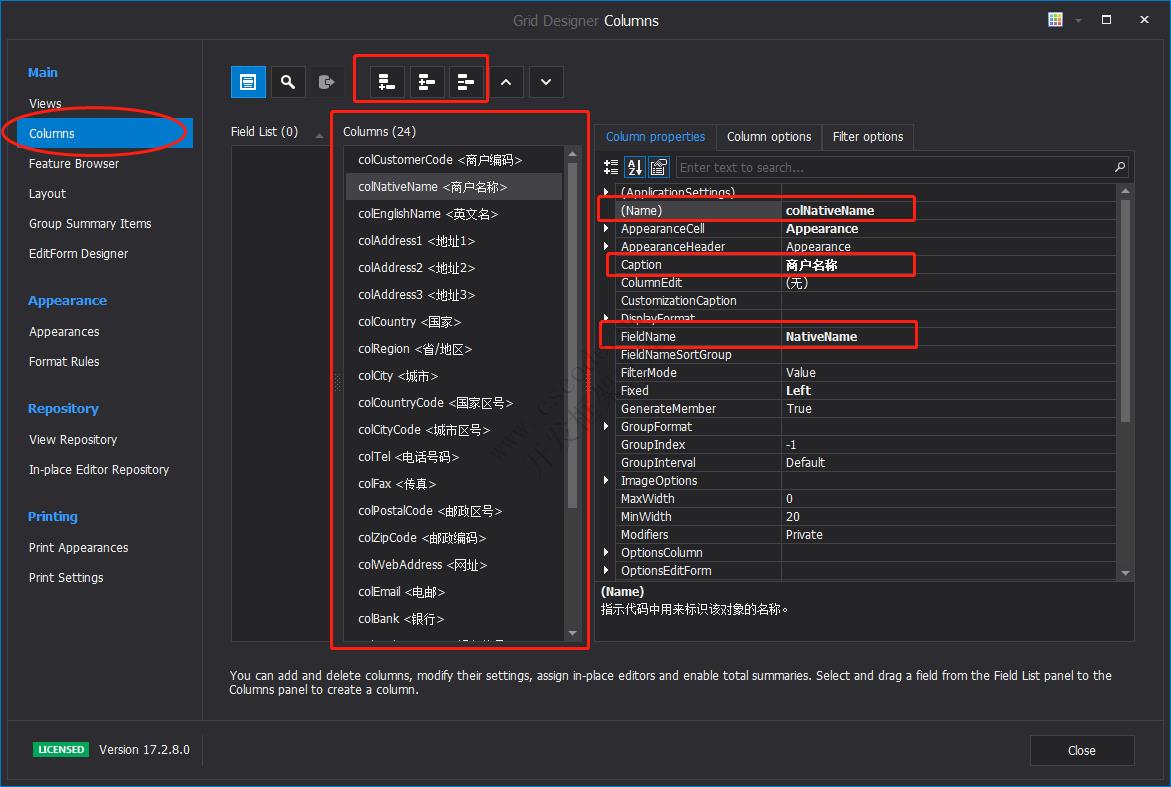The image size is (1171, 787).
Task: Click the Enter text to search field
Action: click(890, 167)
